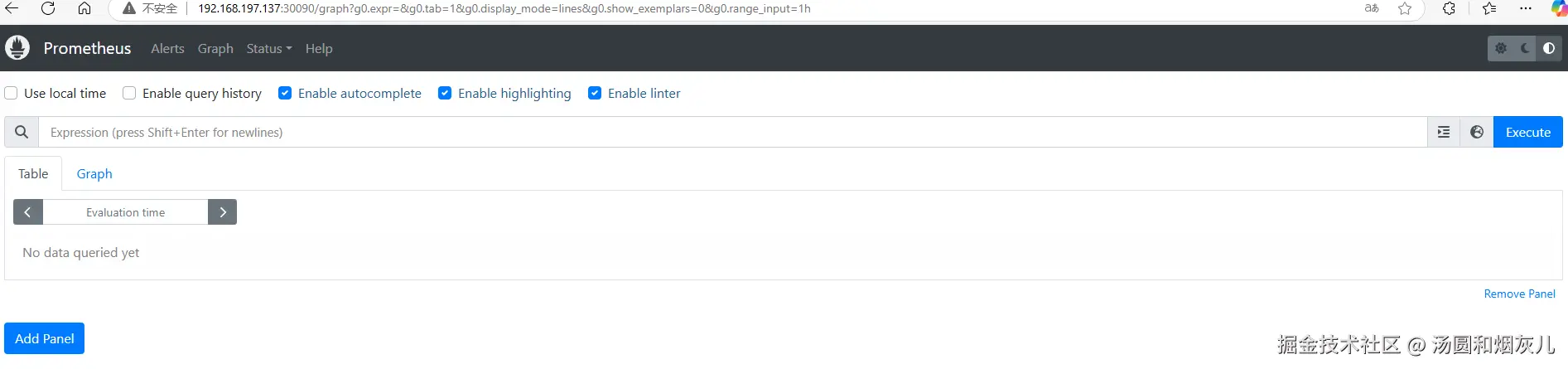Bookmark this page with the star icon
The image size is (1568, 369).
click(x=1405, y=8)
